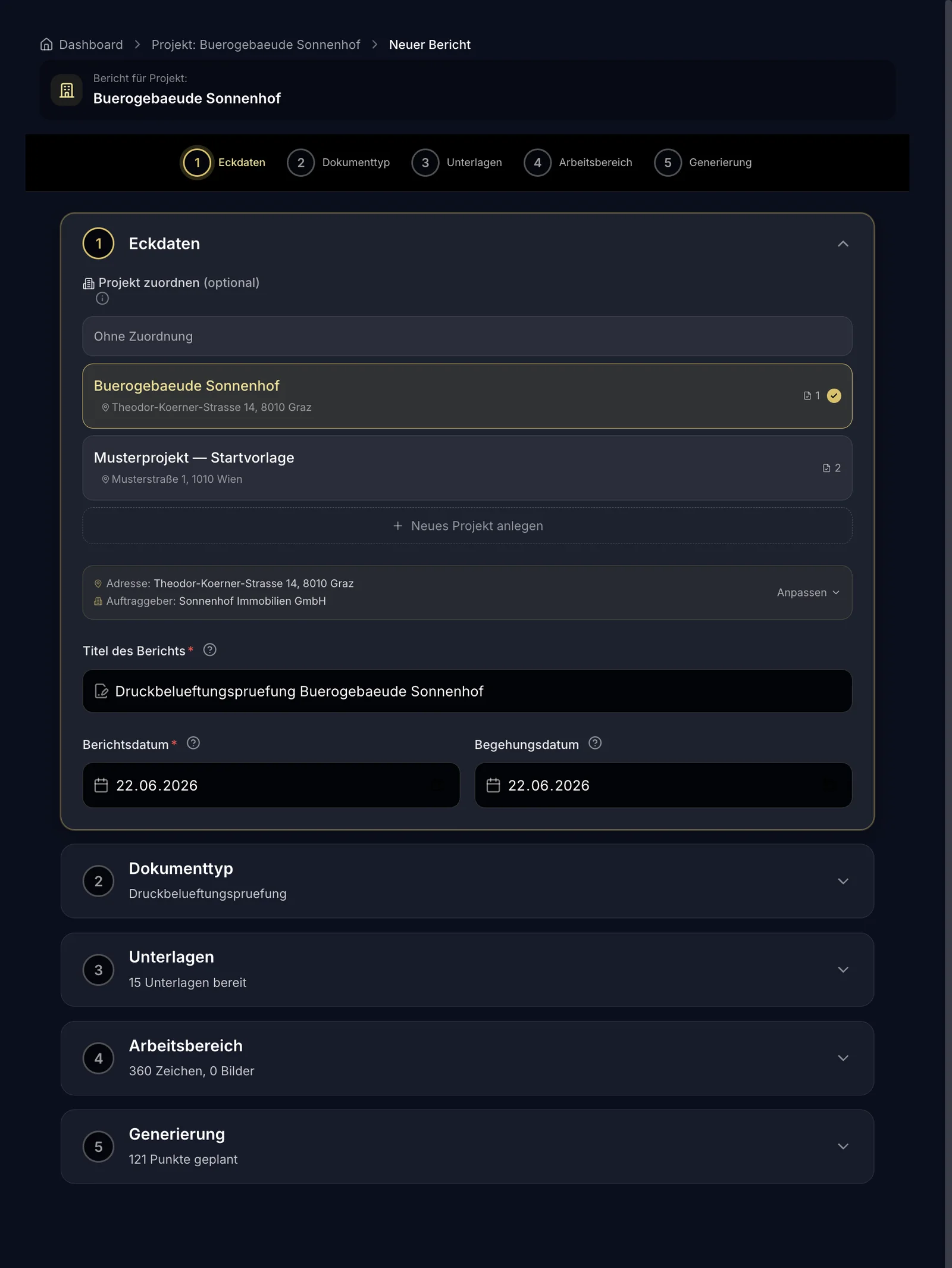The image size is (952, 1268).
Task: Select the Musterprojekt — Startvorlage project card
Action: tap(467, 468)
